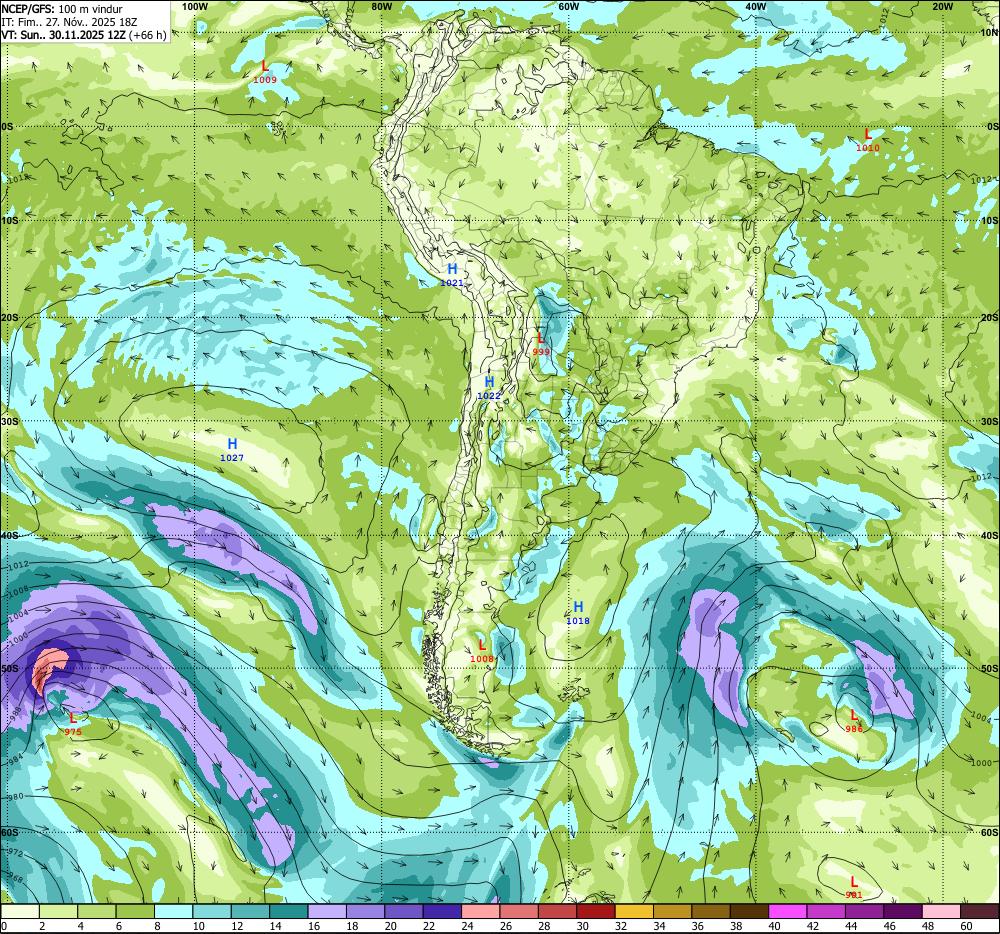
Task: Select the 14–16 dark teal legend swatch
Action: coord(289,912)
